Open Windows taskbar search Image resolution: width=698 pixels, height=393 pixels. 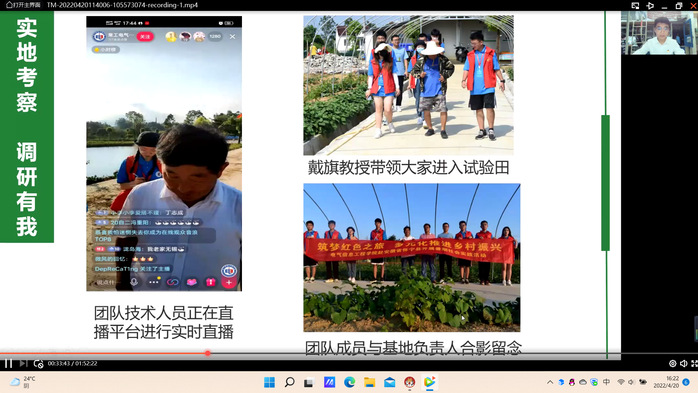pyautogui.click(x=289, y=382)
